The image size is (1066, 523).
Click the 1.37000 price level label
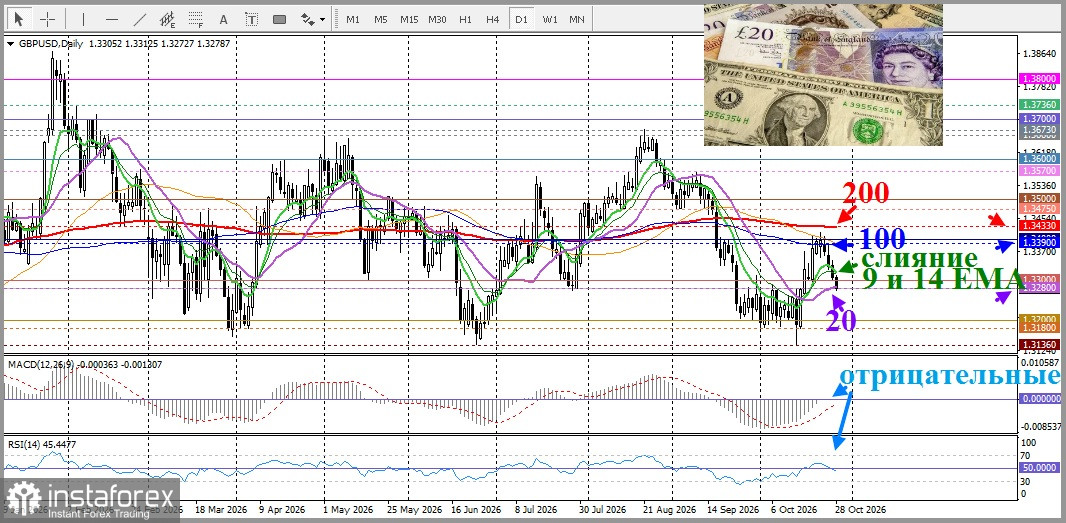(1039, 118)
